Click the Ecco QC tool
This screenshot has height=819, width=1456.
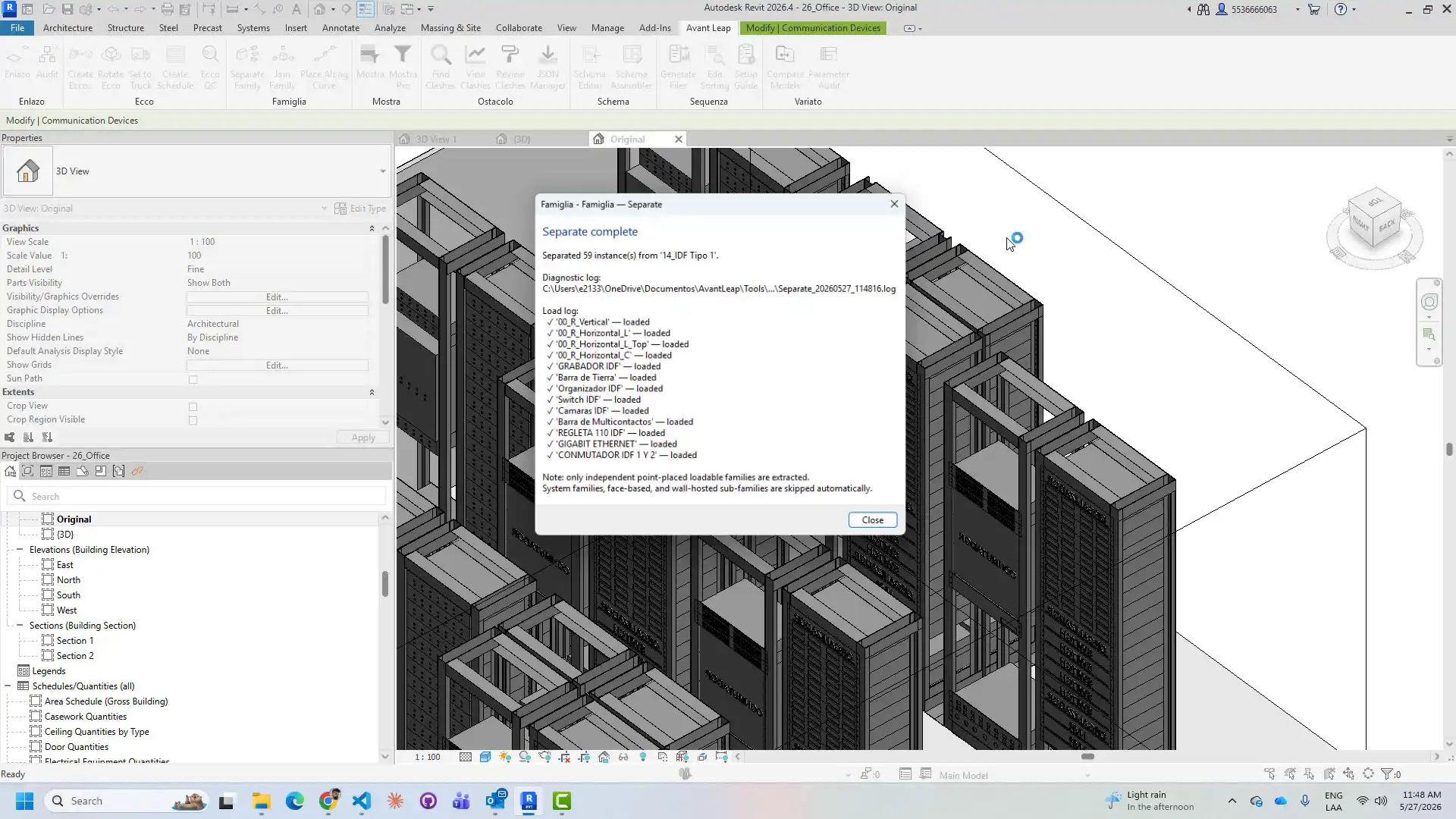pos(210,67)
